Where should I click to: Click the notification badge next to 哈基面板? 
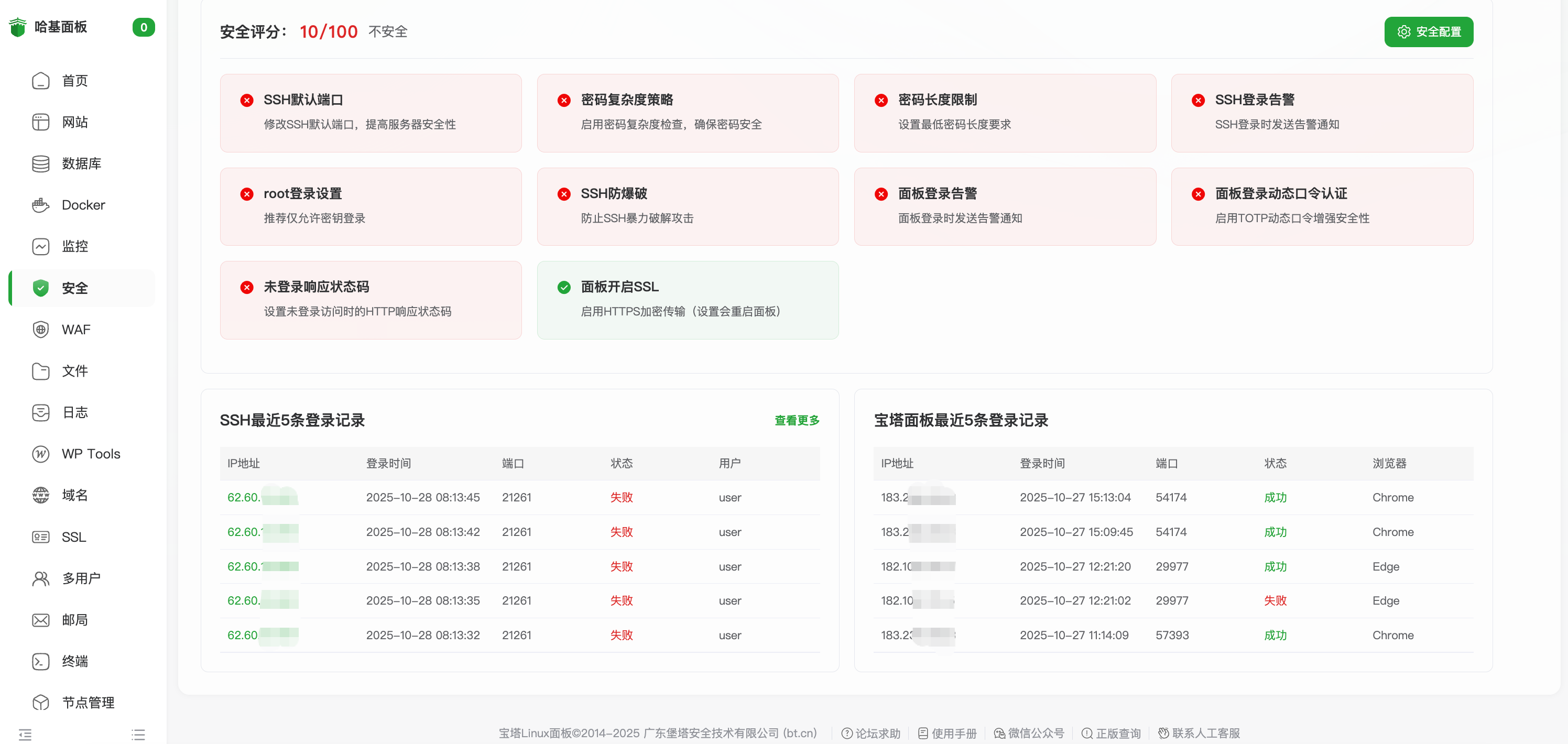point(144,27)
